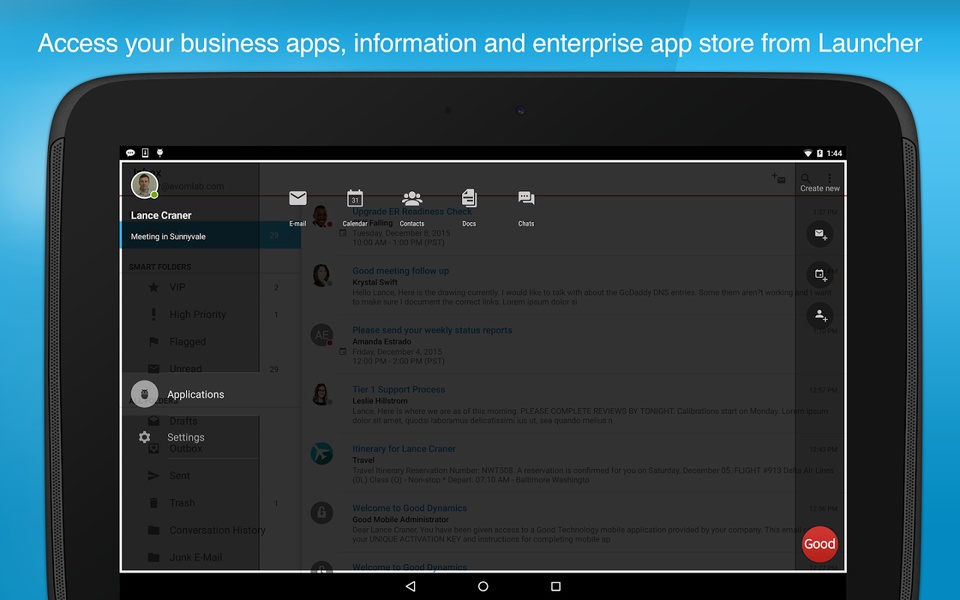The height and width of the screenshot is (600, 960).
Task: Open the Sent folder
Action: pos(211,476)
